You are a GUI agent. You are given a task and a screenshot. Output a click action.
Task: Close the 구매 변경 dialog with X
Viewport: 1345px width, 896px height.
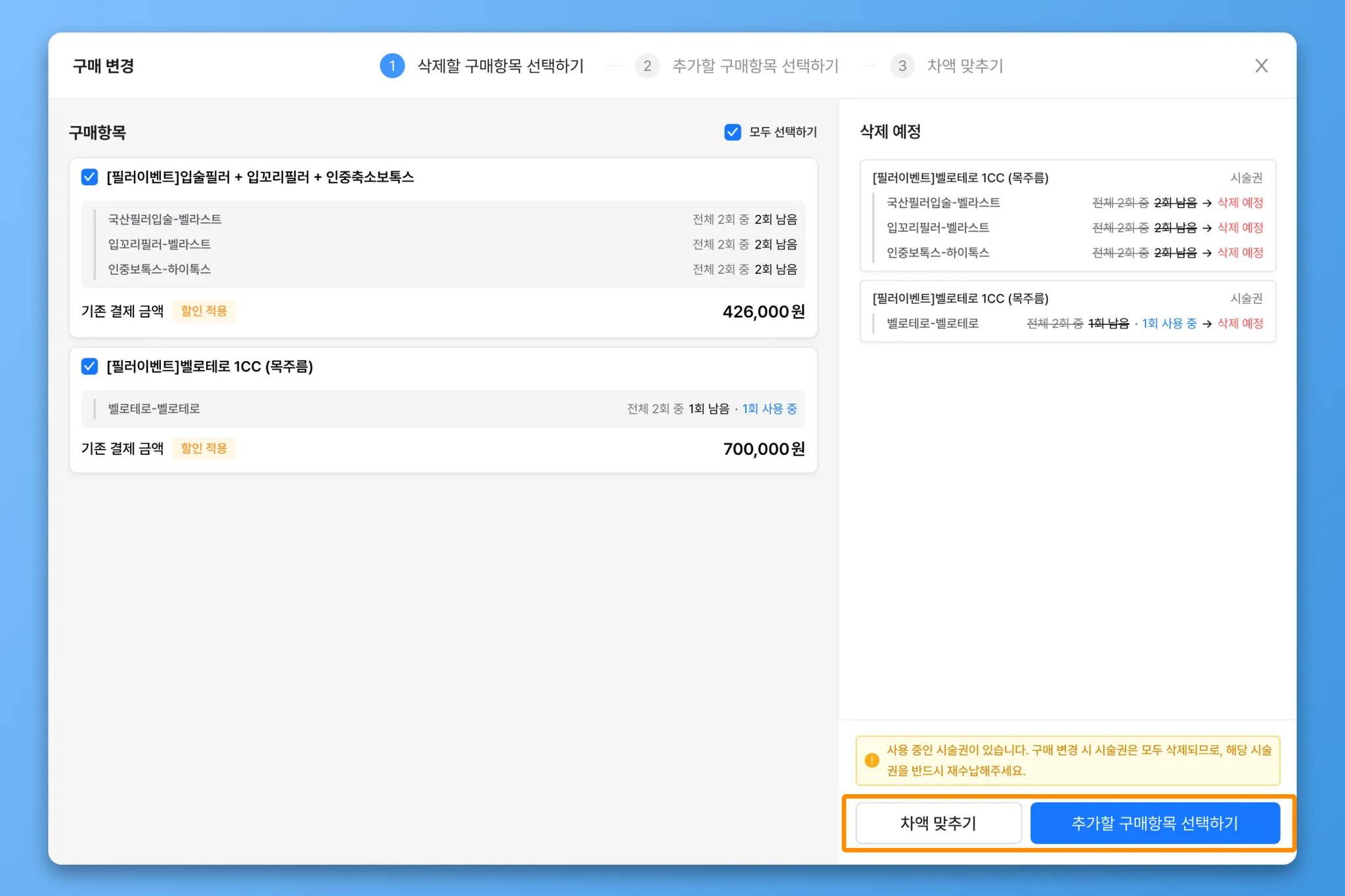pos(1261,66)
